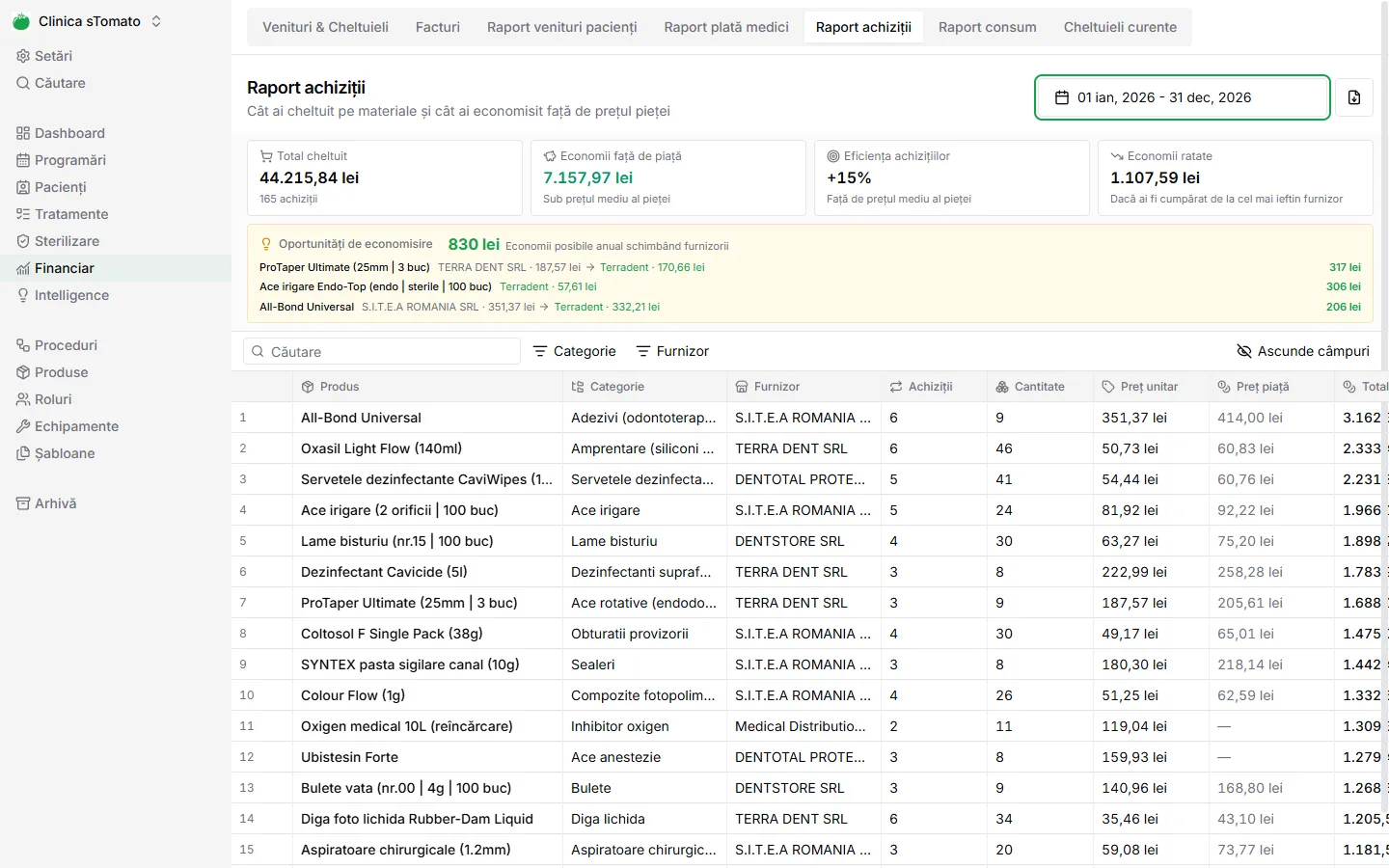Open Echipamente in the sidebar
Viewport: 1389px width, 868px height.
(x=68, y=426)
